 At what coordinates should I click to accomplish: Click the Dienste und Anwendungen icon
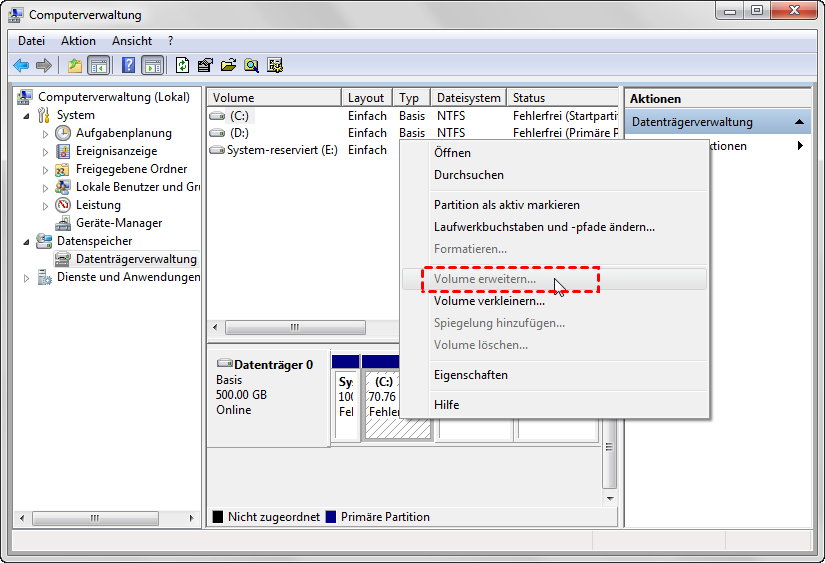pos(44,277)
